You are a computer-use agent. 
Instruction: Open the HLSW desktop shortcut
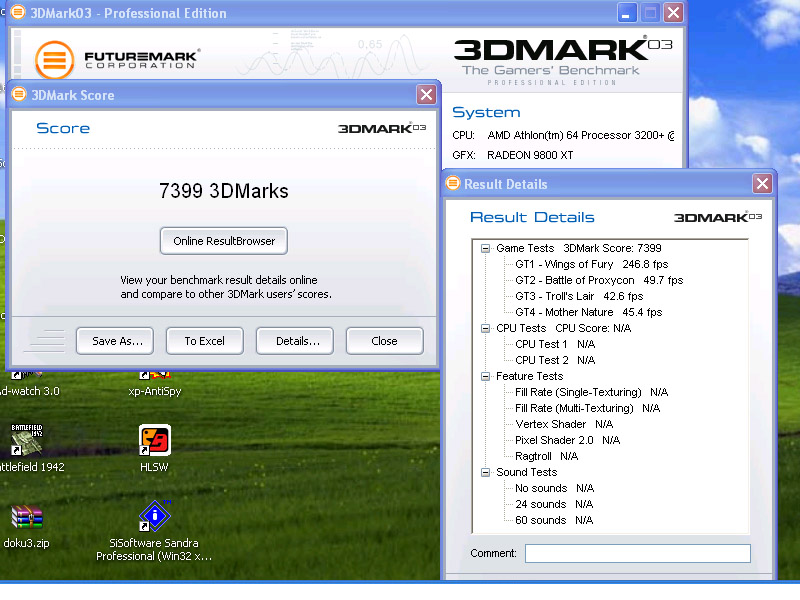(x=154, y=441)
